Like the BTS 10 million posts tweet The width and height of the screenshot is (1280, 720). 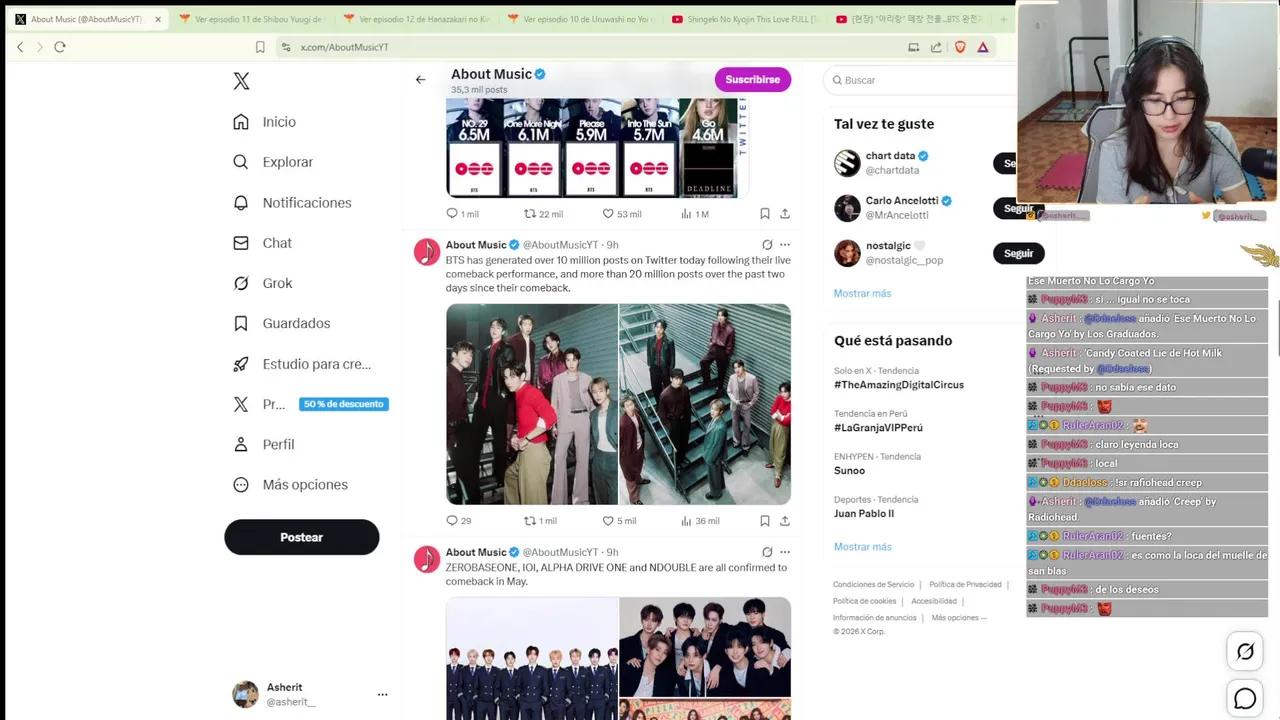607,520
